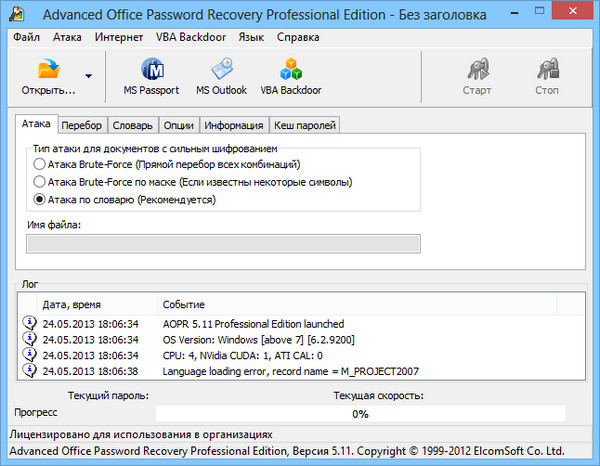Click the Открыть folder icon

pyautogui.click(x=48, y=69)
